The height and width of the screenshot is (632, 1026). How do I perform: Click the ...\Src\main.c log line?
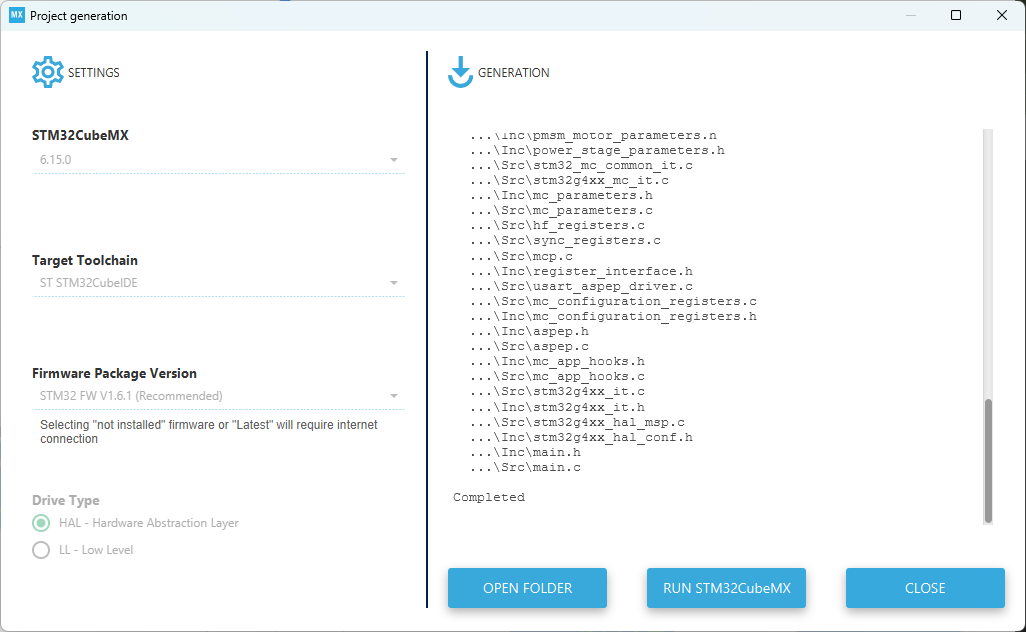[525, 467]
